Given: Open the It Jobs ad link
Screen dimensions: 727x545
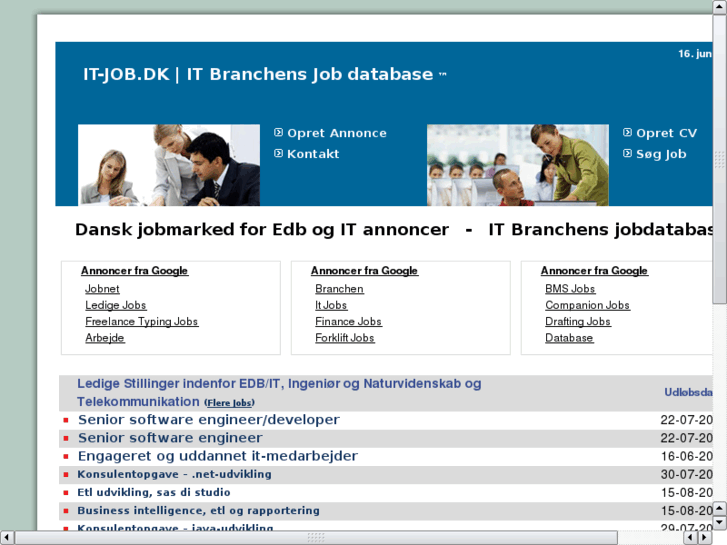Looking at the screenshot, I should [331, 305].
